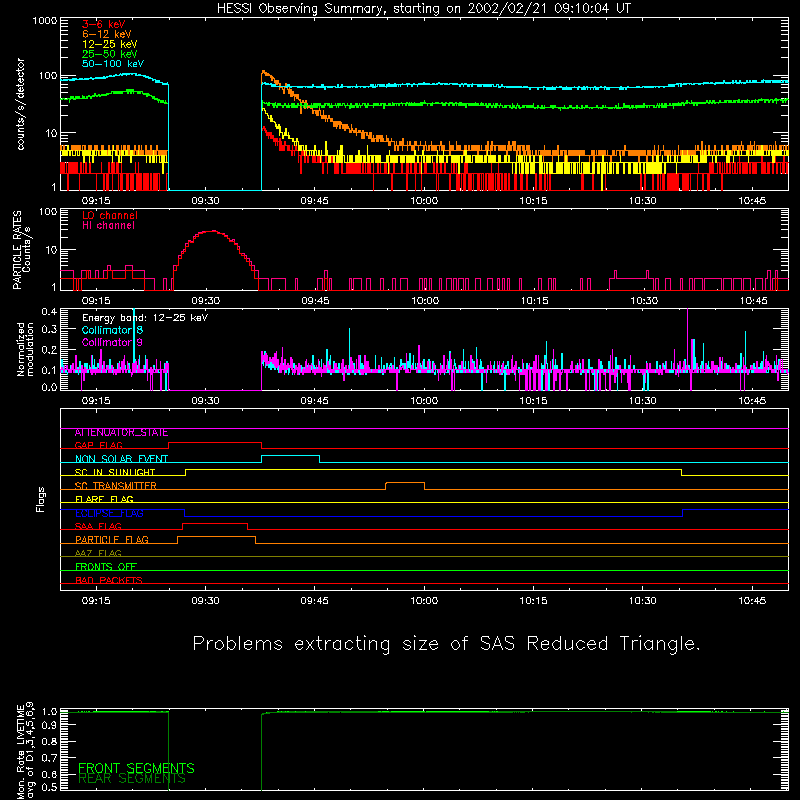Screen dimensions: 800x800
Task: Click the 10:15 time label under the modulation plot
Action: (533, 401)
